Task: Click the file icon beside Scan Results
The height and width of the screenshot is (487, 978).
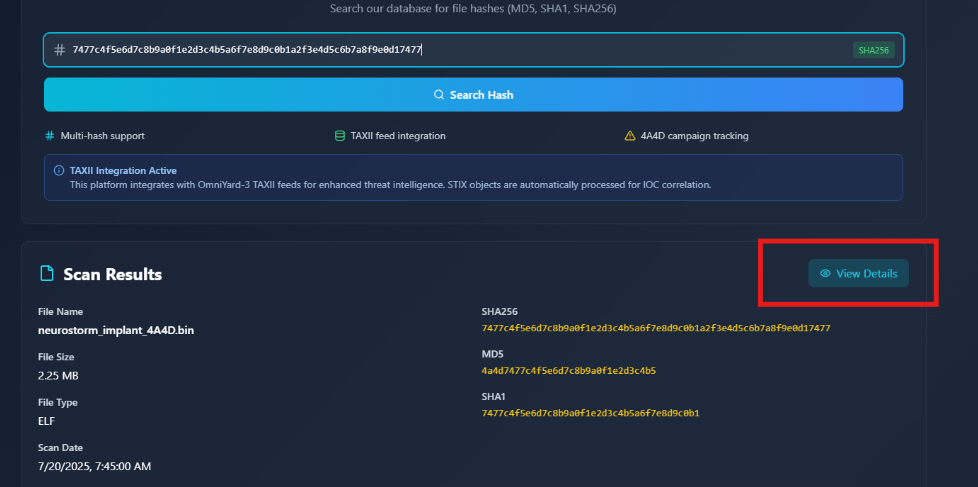Action: [47, 274]
